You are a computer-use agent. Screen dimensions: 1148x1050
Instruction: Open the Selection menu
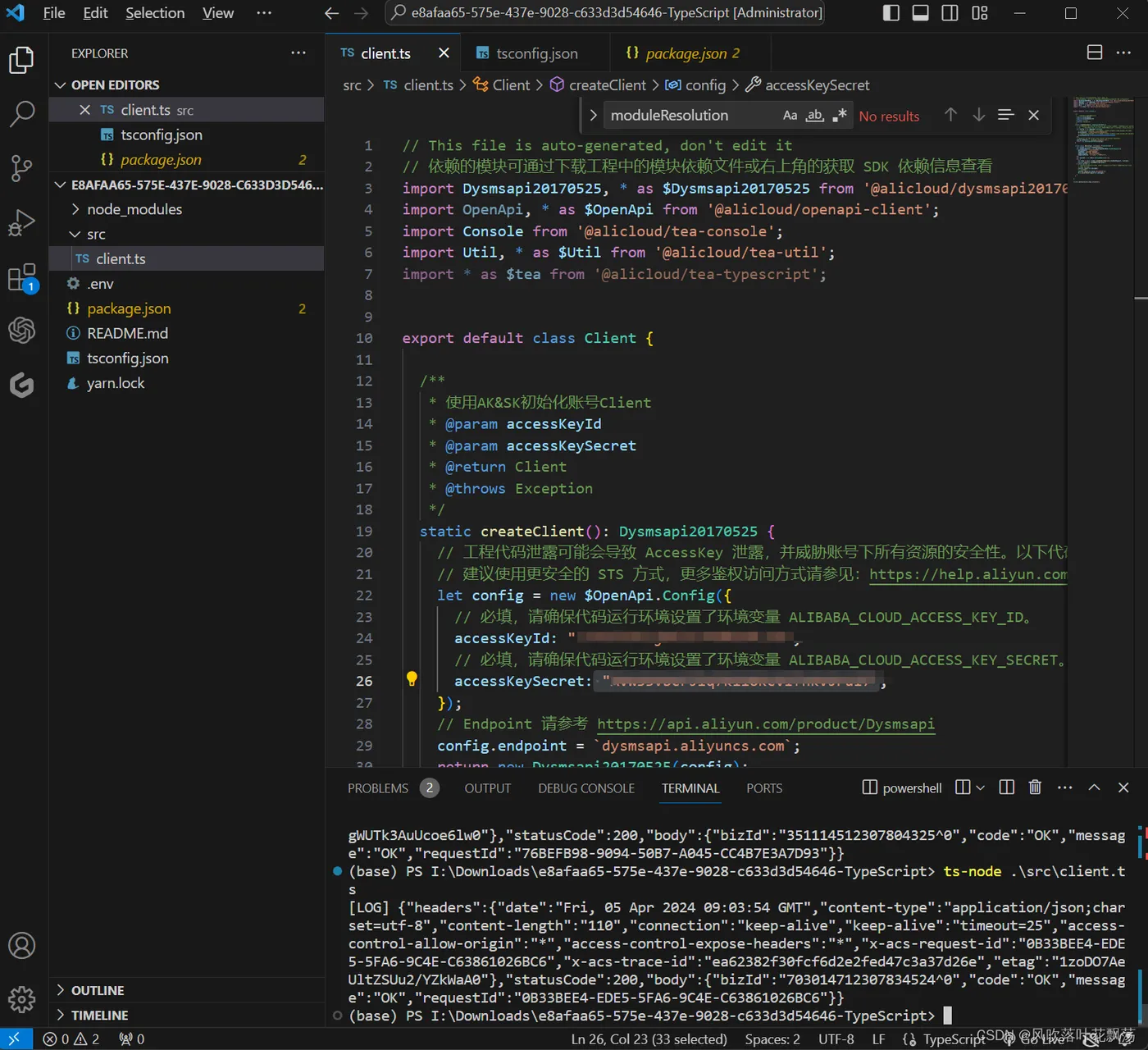[155, 13]
